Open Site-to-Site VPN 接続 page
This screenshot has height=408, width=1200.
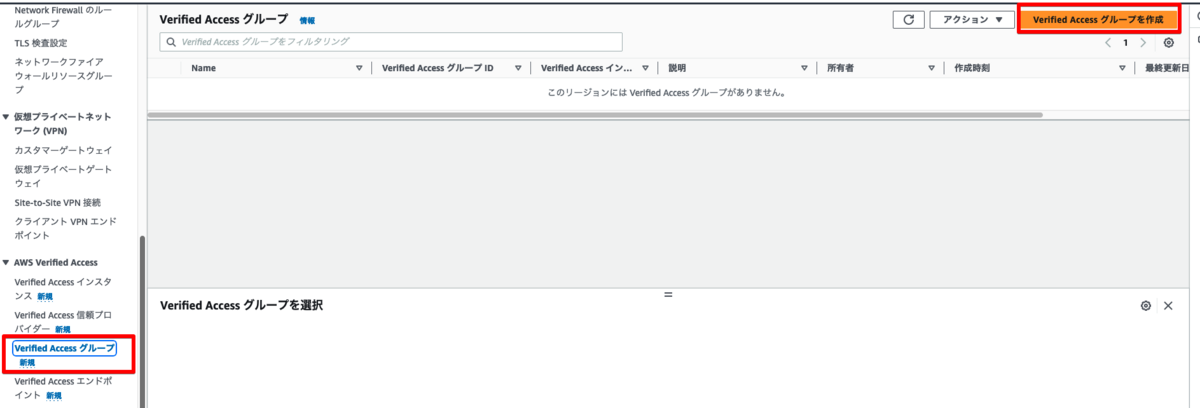coord(57,202)
